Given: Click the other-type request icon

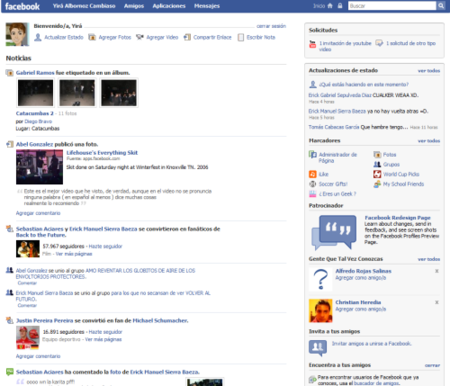Looking at the screenshot, I should coord(379,43).
